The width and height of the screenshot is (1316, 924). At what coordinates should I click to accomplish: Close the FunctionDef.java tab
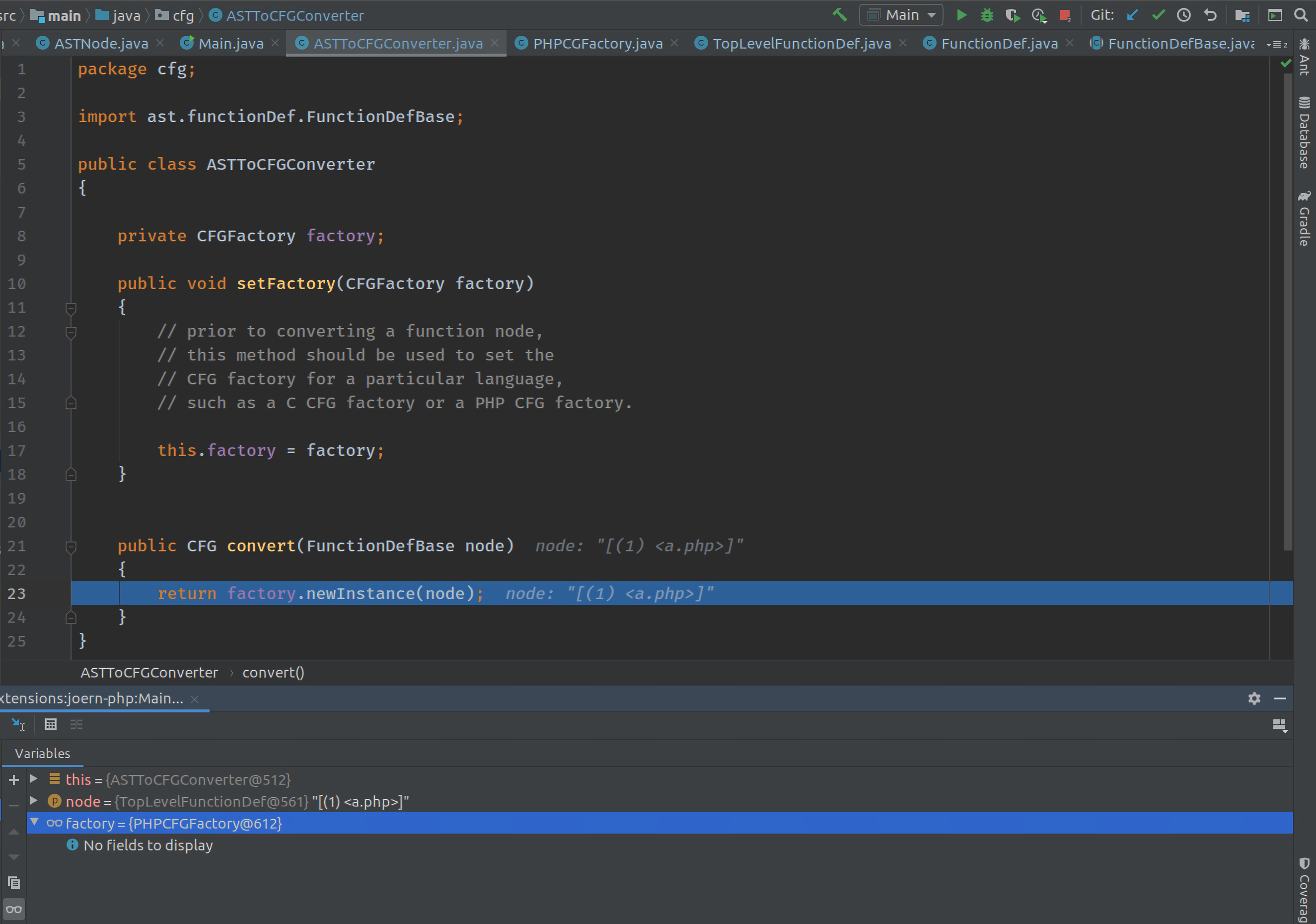1070,43
